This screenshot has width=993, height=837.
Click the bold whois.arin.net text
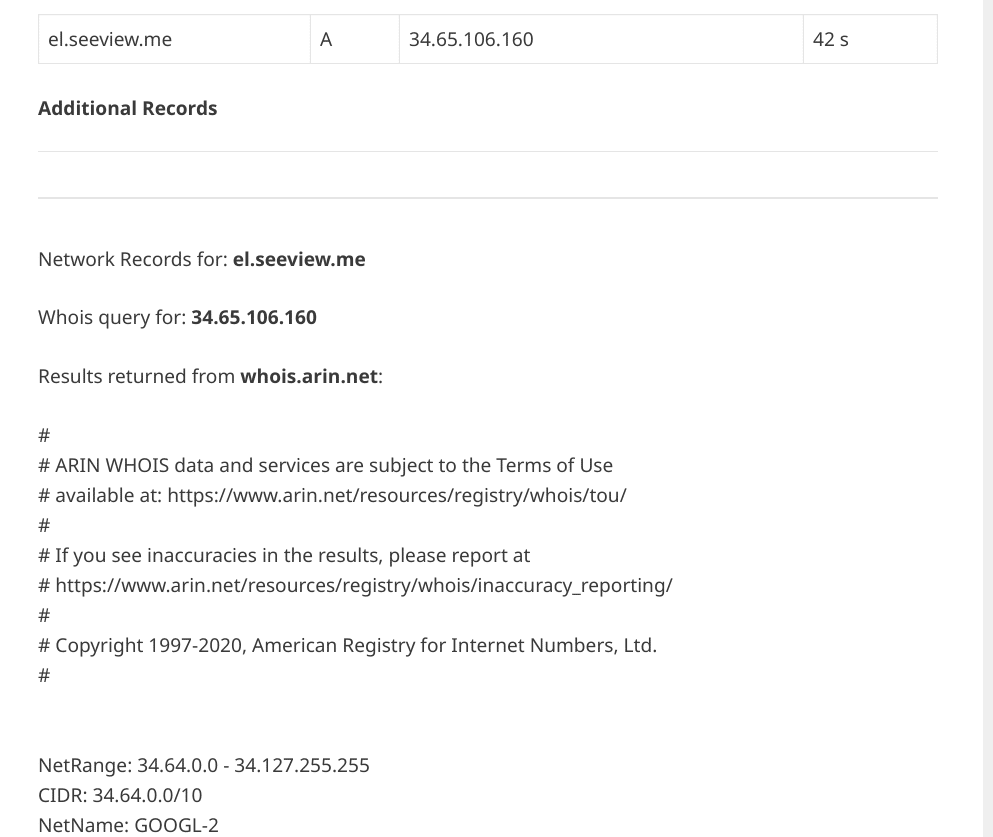pos(309,376)
